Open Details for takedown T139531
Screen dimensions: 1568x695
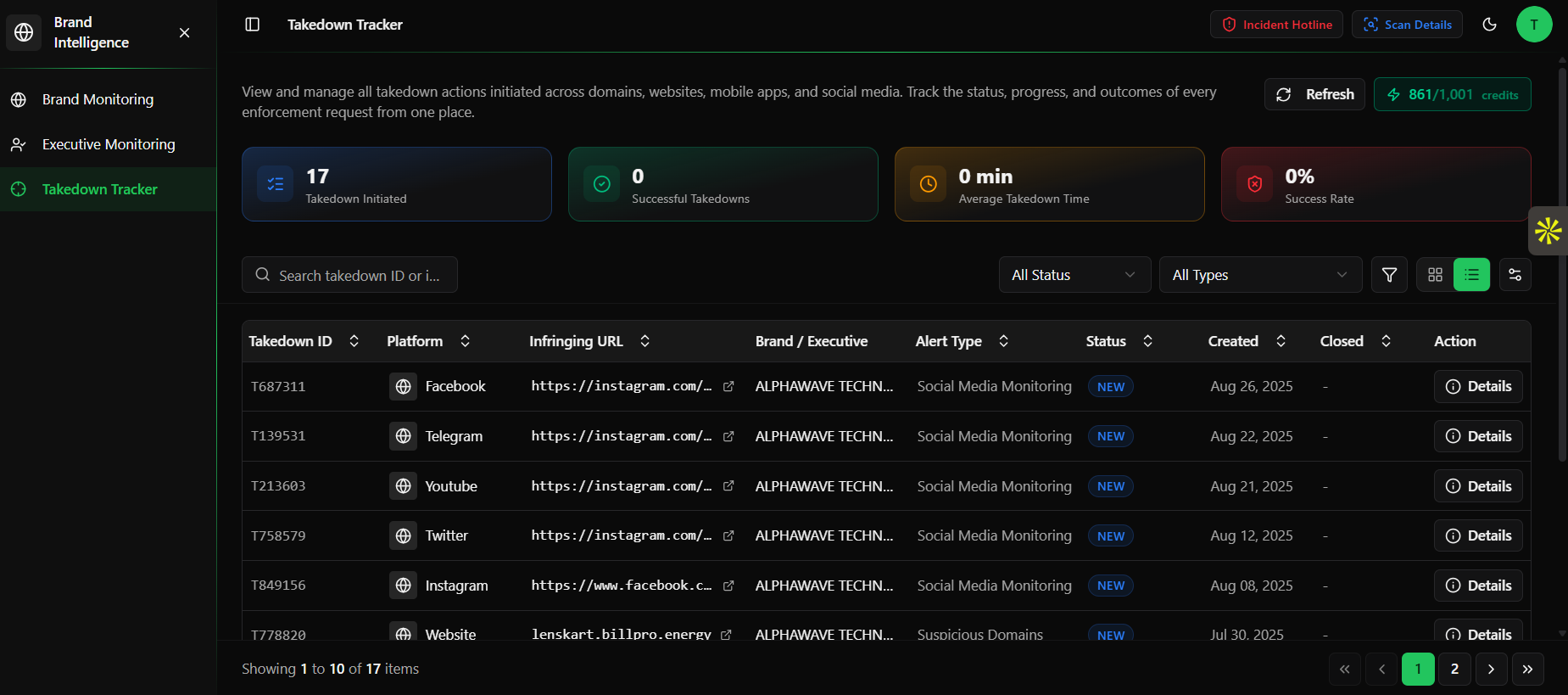[1477, 436]
